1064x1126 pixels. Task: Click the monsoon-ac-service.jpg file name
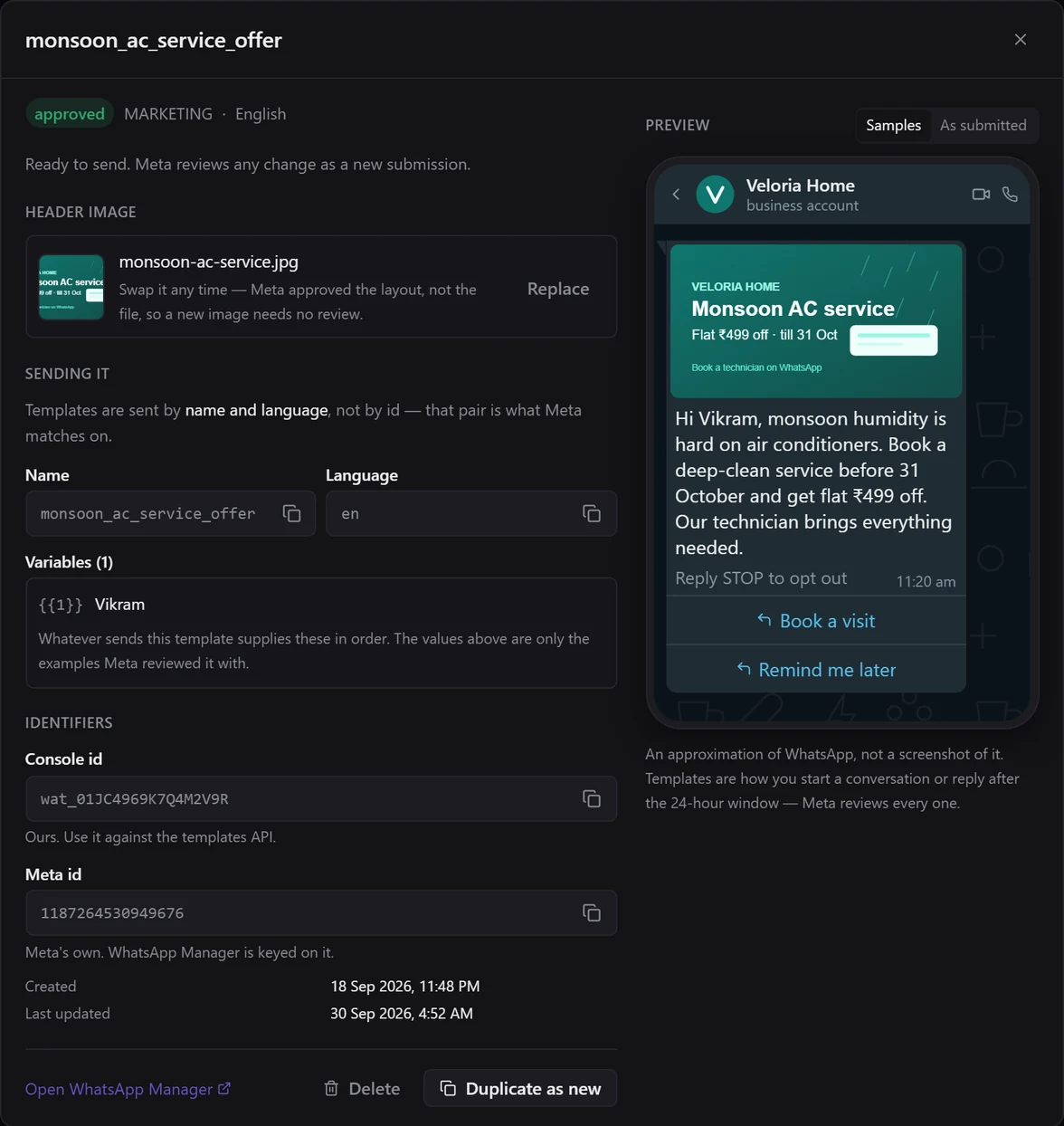209,262
